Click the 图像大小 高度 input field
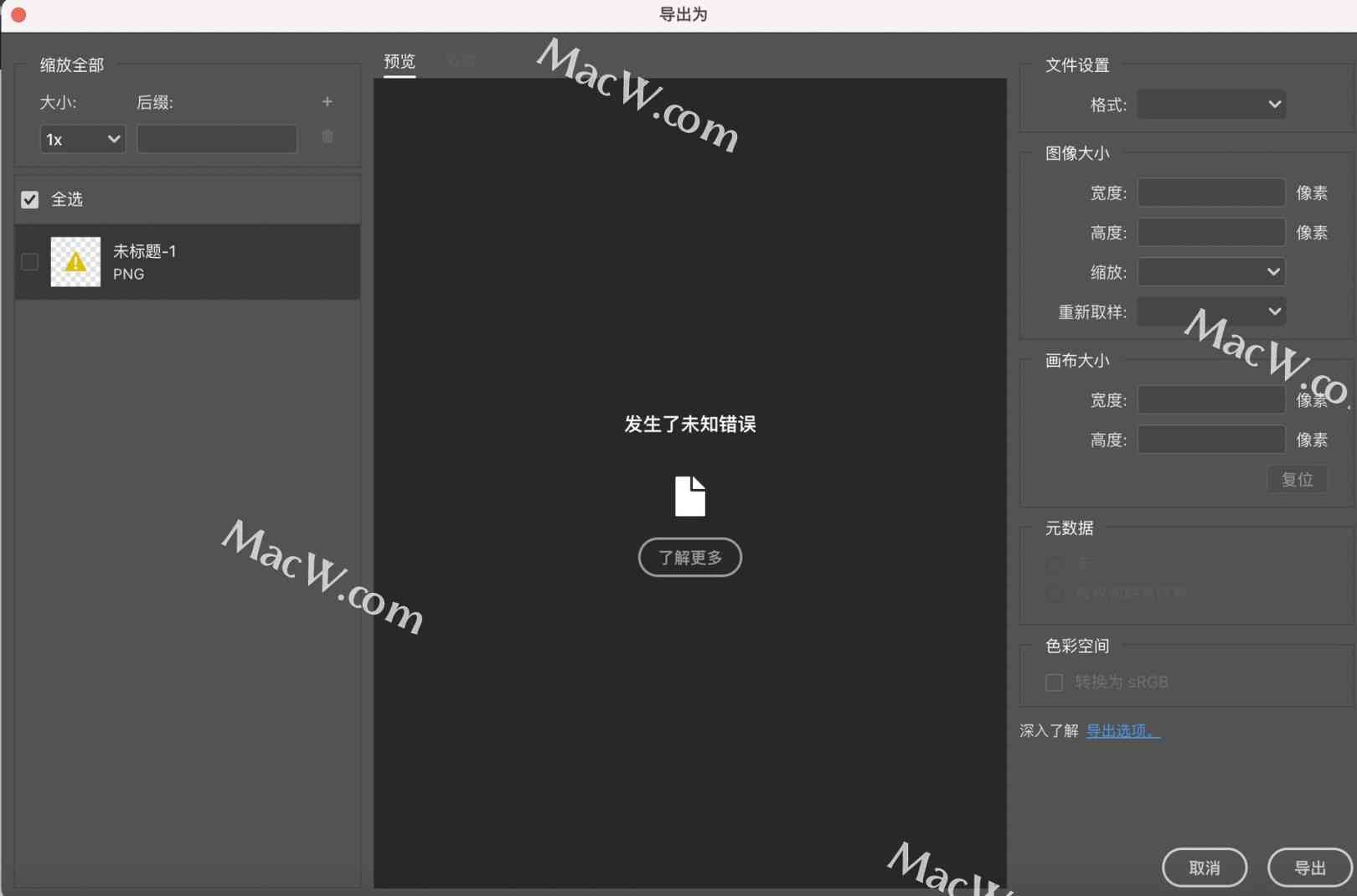The width and height of the screenshot is (1357, 896). [1210, 232]
